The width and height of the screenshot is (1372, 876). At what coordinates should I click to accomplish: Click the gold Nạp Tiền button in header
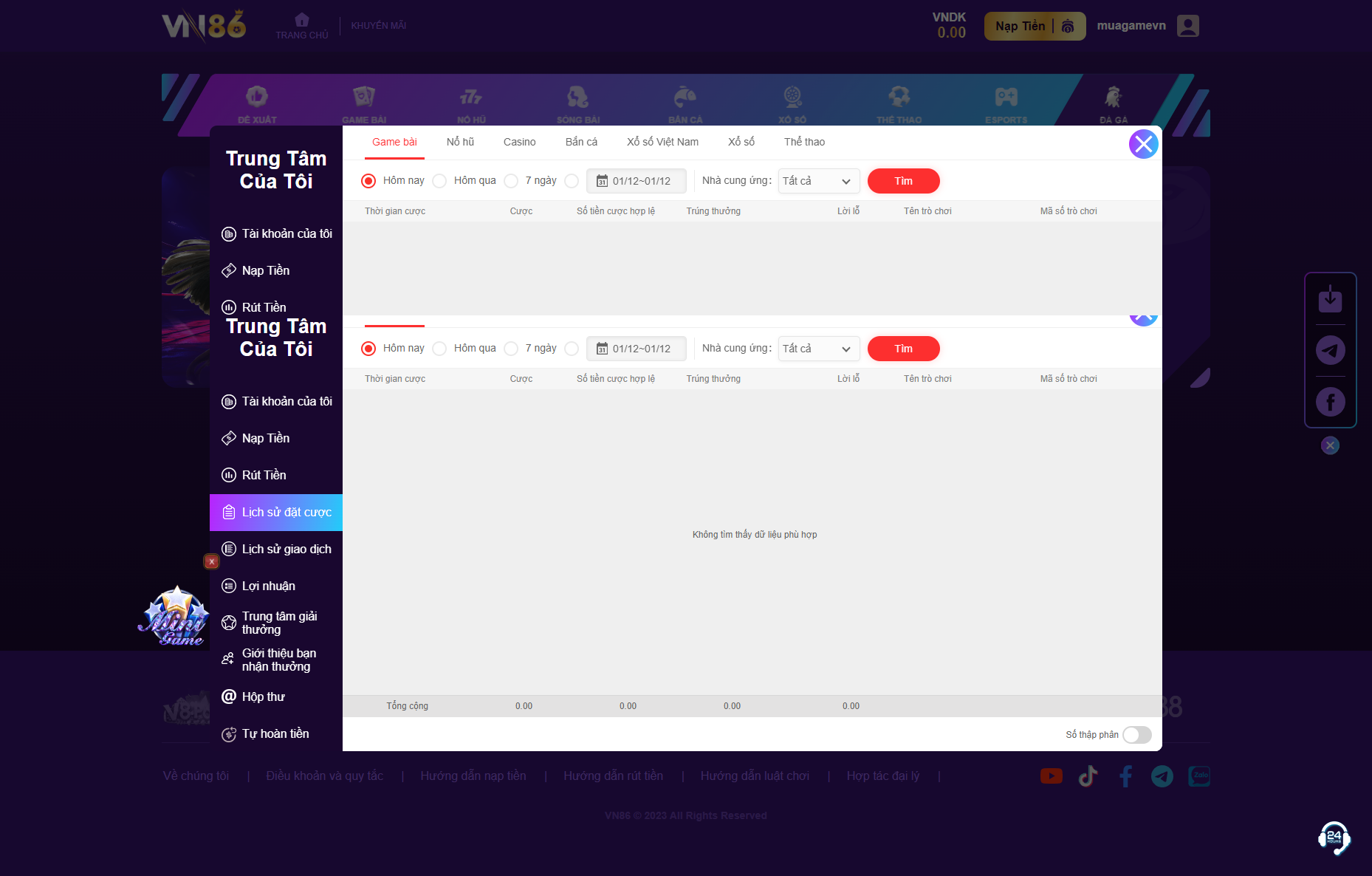(1034, 27)
